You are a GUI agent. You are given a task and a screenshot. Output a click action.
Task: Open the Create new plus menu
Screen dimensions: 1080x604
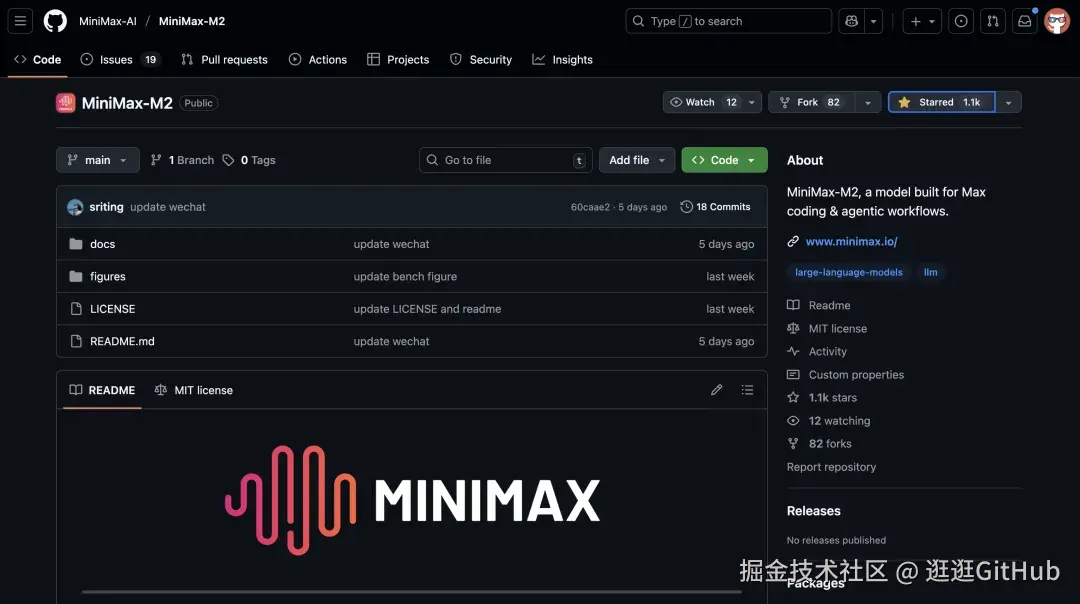coord(922,21)
